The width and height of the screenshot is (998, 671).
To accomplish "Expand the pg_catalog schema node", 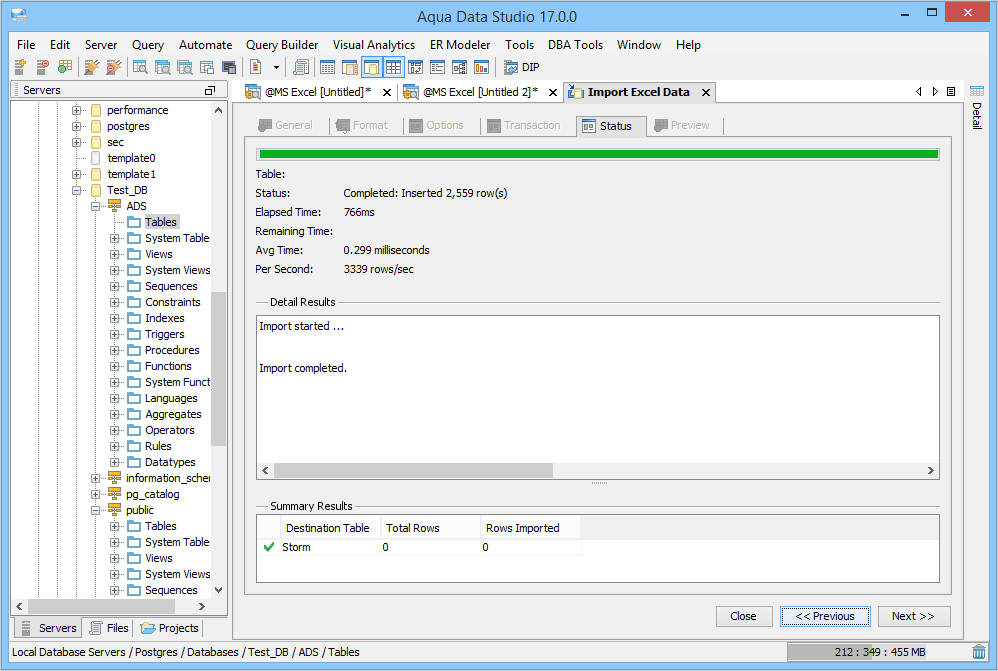I will pyautogui.click(x=95, y=495).
